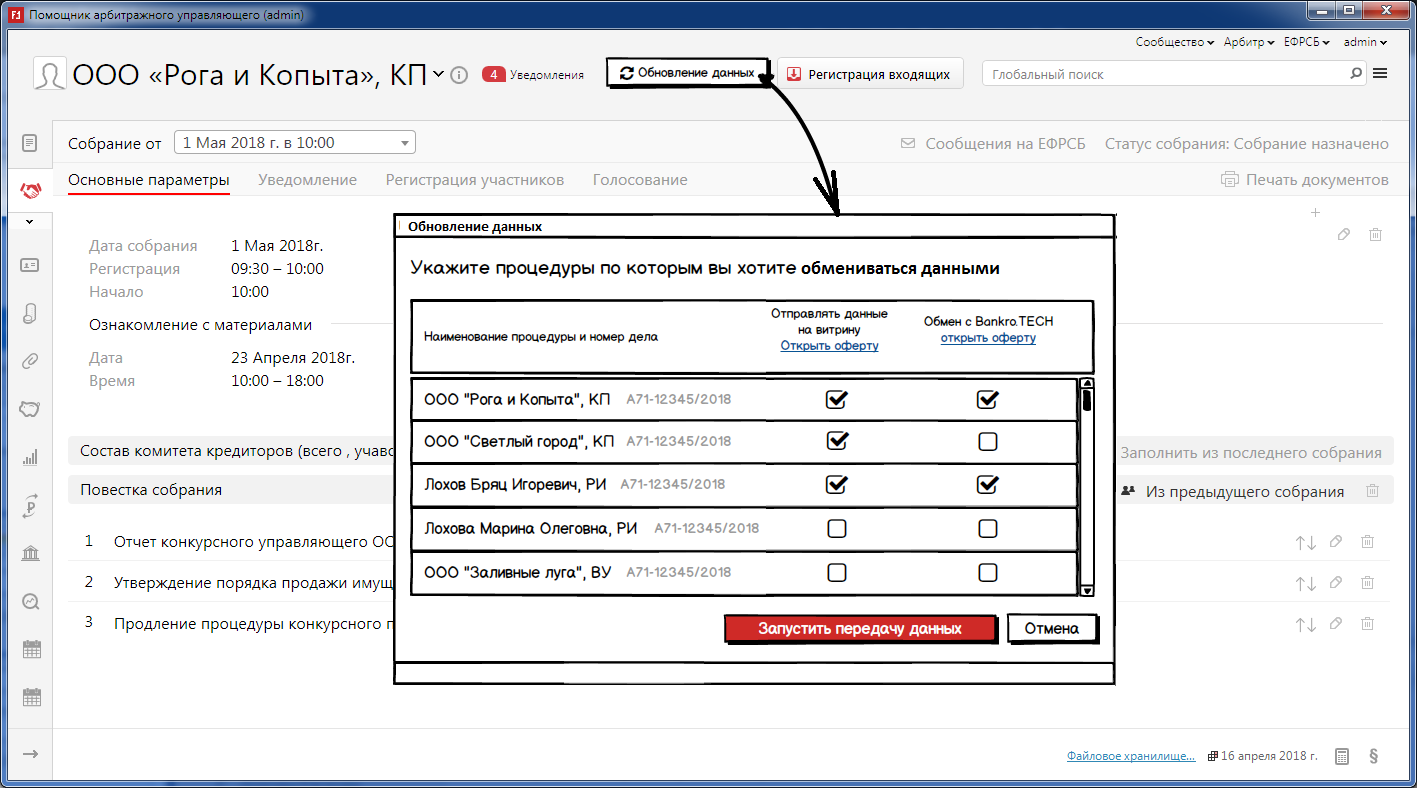Enable Bankro.TECH exchange for Лохова Марина Олеговна
This screenshot has height=788, width=1417.
click(x=987, y=528)
